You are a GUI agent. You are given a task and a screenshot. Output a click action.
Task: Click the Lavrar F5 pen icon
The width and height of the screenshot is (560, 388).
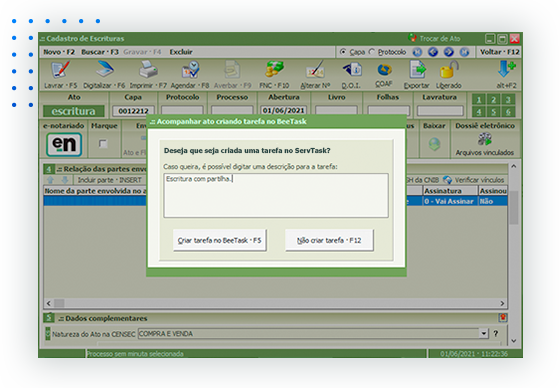[x=60, y=69]
